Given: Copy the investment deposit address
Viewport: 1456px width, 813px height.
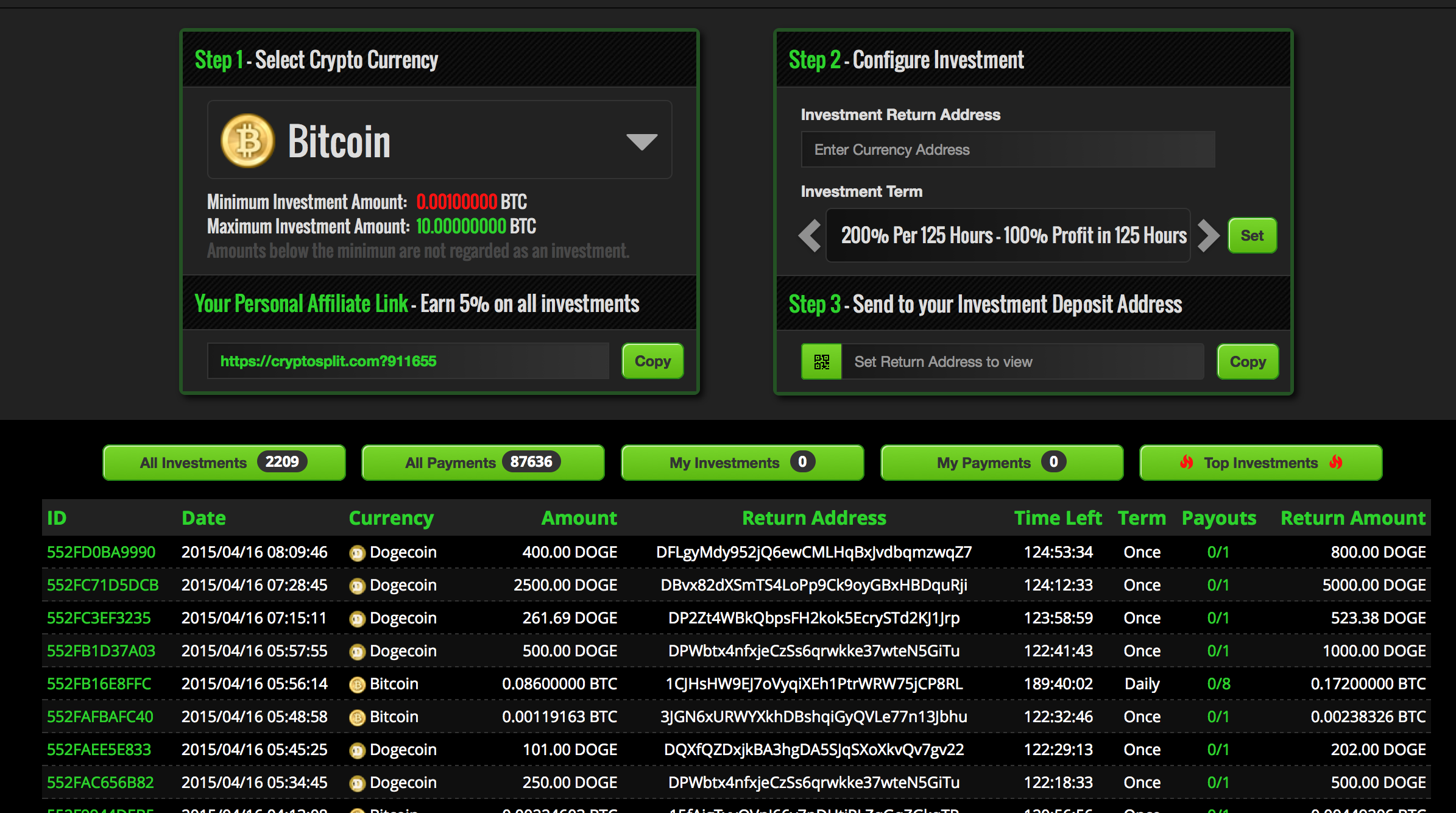Looking at the screenshot, I should 1248,362.
